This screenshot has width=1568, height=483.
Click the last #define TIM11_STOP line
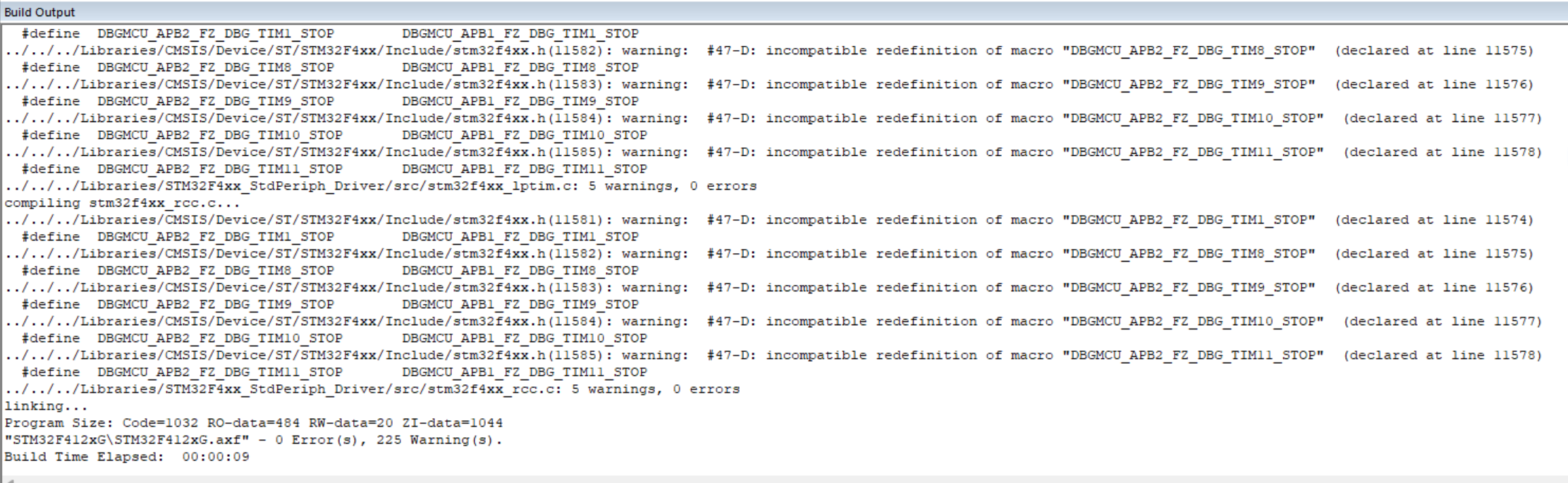point(334,372)
